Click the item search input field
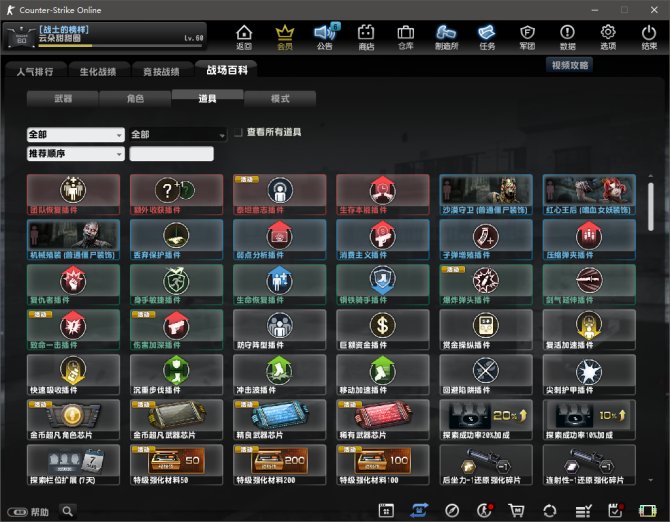 click(x=171, y=154)
